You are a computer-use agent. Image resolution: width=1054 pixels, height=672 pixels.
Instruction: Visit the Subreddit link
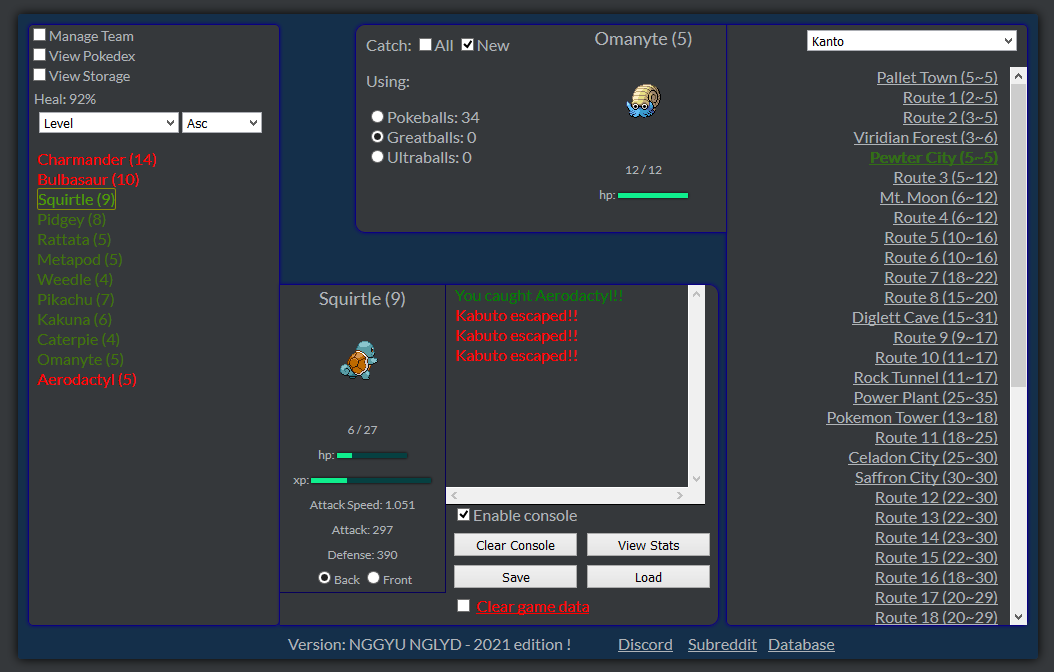tap(722, 644)
